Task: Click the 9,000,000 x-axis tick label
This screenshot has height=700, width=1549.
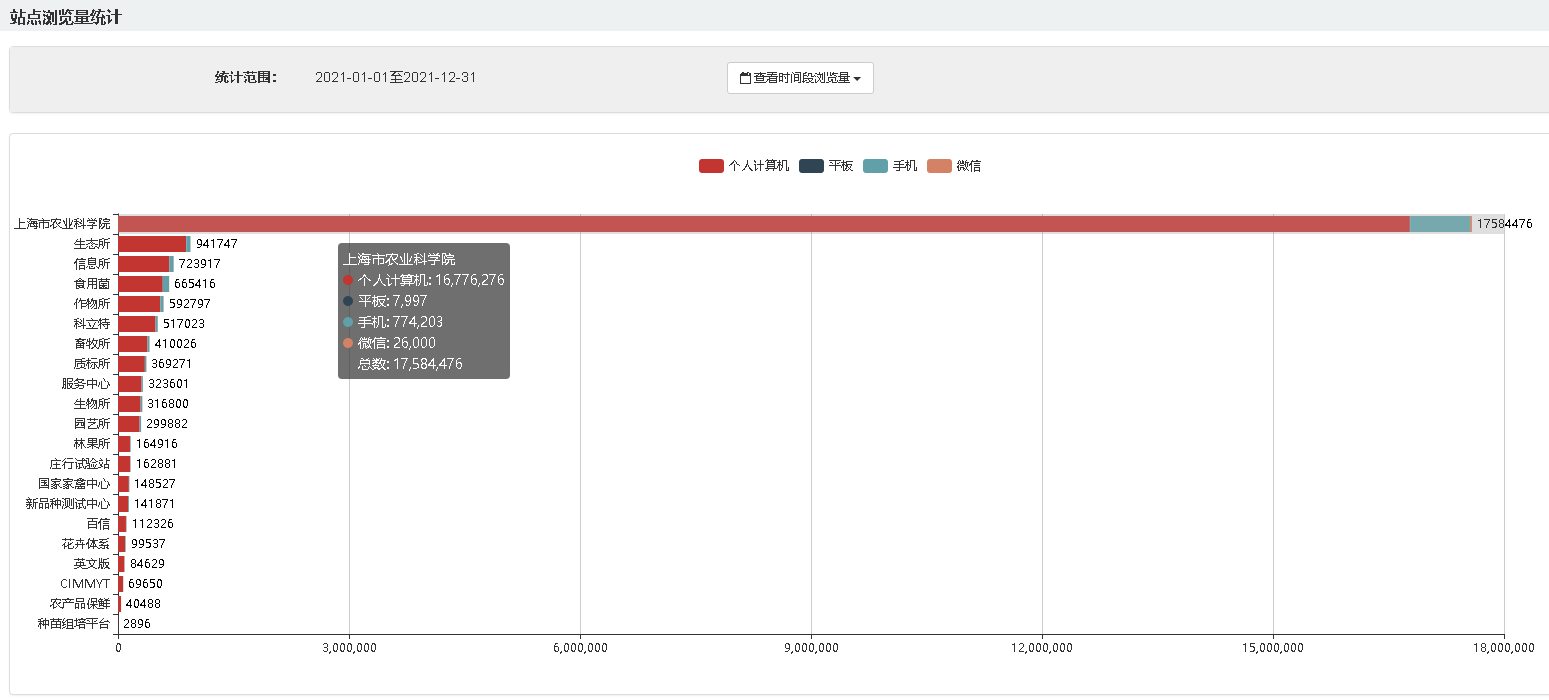Action: tap(811, 648)
